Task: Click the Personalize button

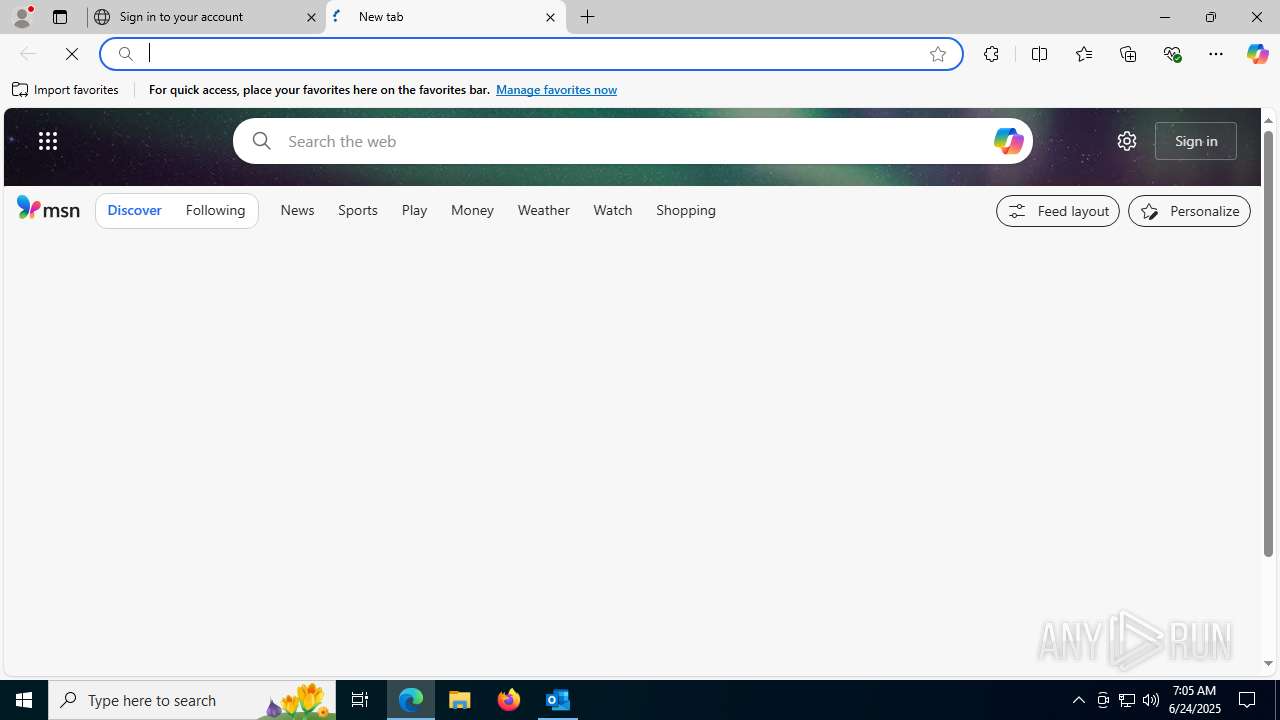Action: tap(1189, 211)
